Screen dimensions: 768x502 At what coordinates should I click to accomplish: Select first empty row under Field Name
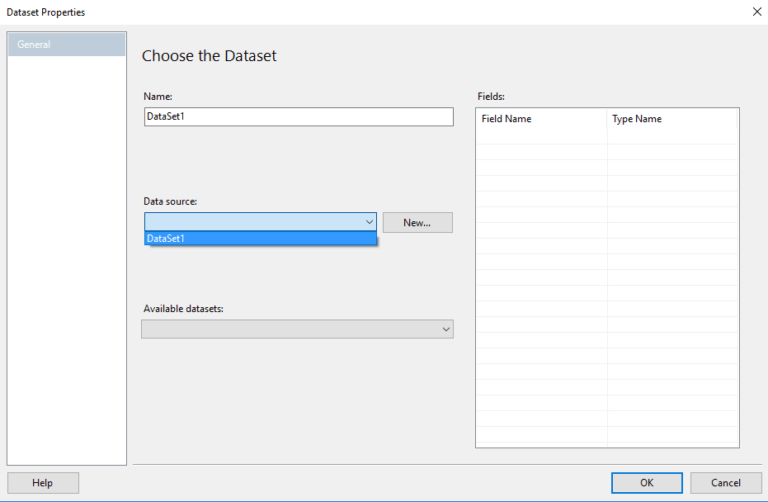[x=541, y=136]
